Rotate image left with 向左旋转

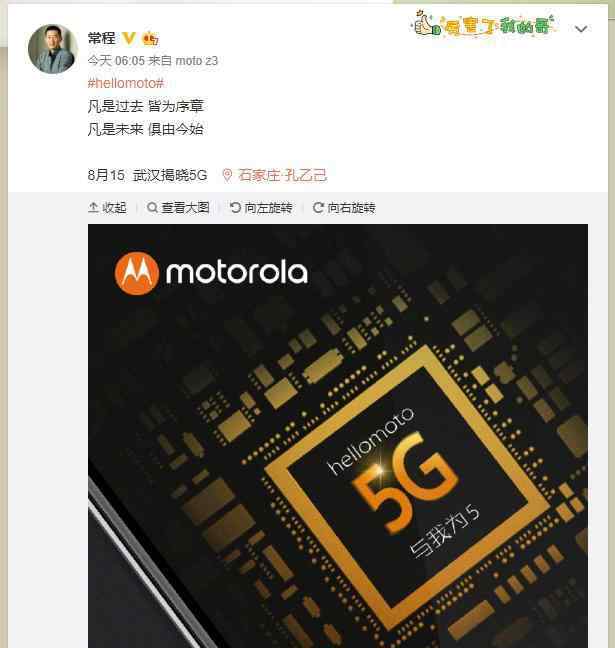click(261, 207)
